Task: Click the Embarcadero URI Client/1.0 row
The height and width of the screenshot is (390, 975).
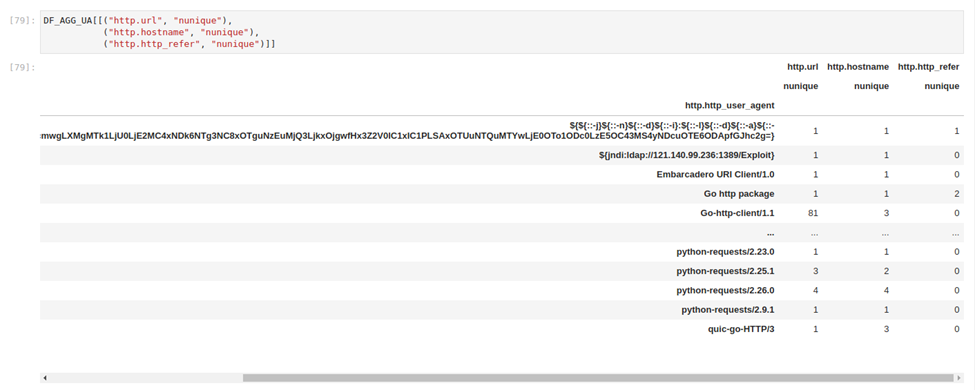Action: pyautogui.click(x=502, y=174)
